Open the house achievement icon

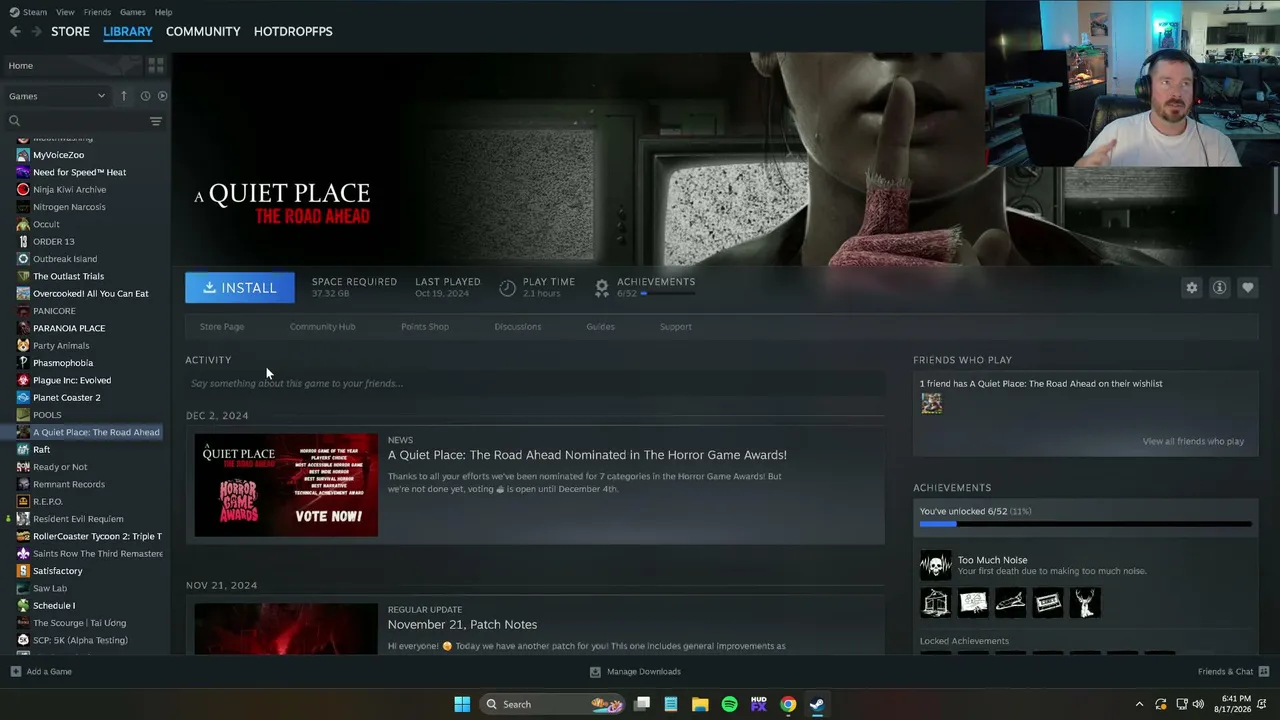(936, 602)
